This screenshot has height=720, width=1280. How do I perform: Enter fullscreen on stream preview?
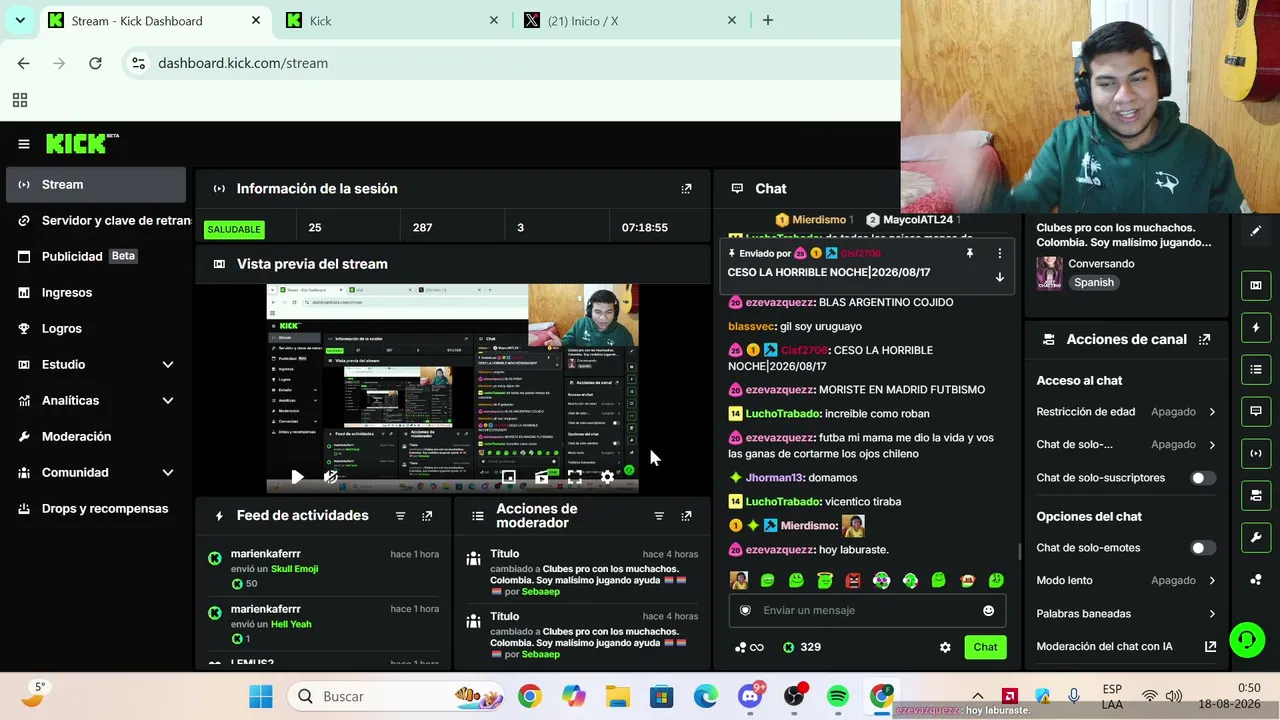(x=574, y=477)
